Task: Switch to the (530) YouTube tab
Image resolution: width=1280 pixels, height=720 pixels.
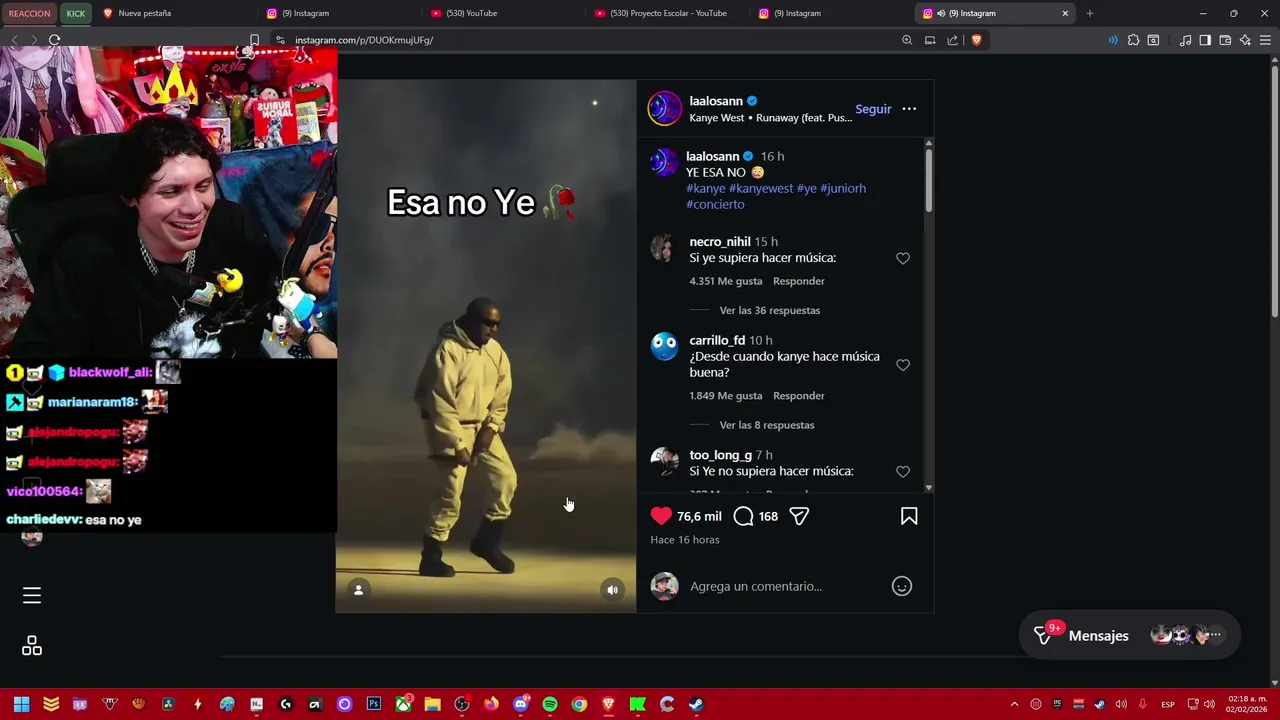Action: pos(503,13)
